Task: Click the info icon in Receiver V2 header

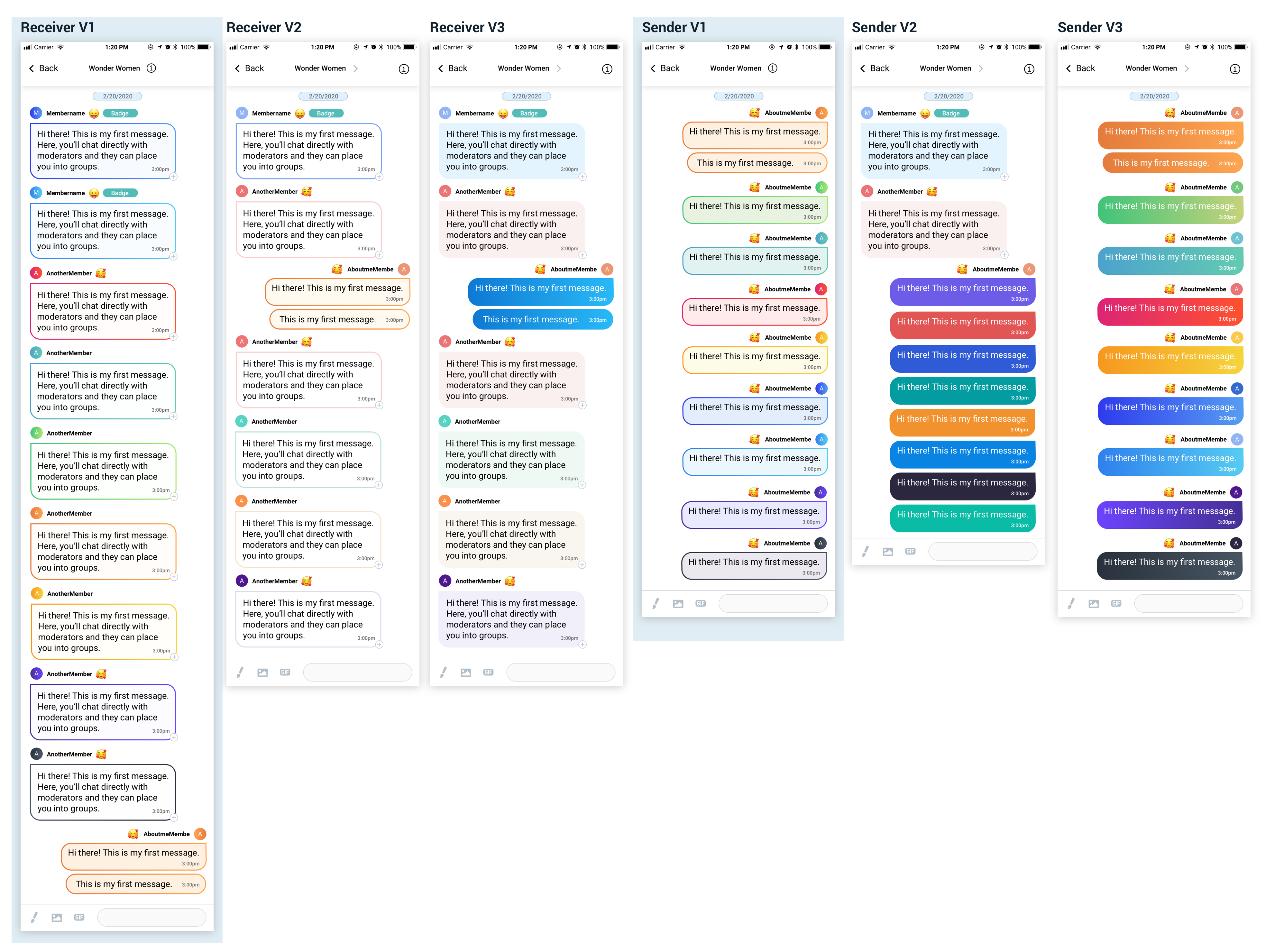Action: click(403, 69)
